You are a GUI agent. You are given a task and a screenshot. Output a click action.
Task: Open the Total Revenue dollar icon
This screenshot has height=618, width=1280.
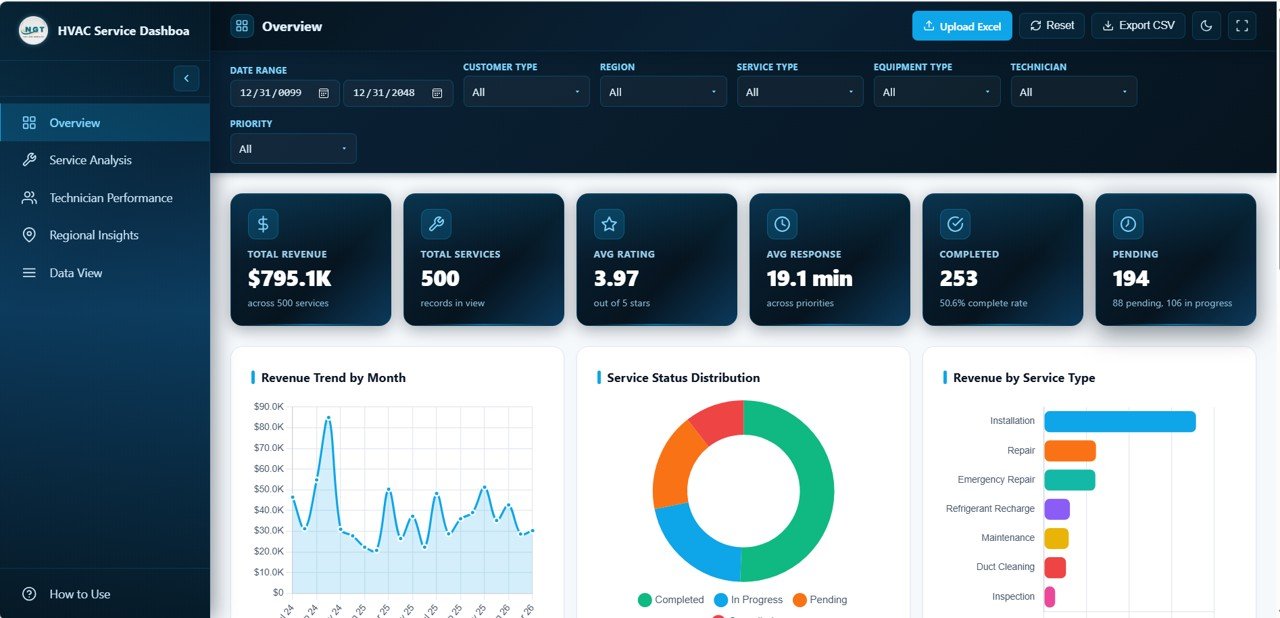[x=262, y=223]
